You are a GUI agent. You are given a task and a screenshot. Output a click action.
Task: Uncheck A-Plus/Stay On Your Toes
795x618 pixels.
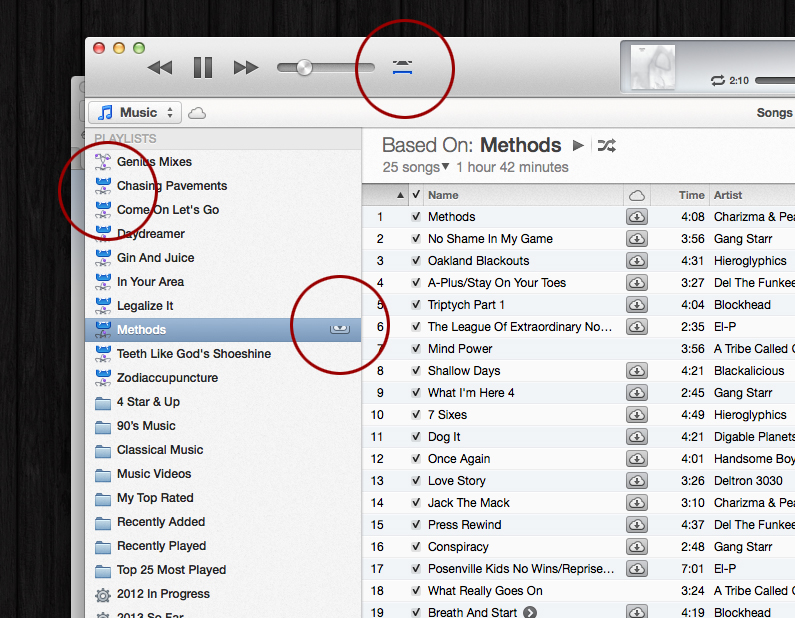(416, 282)
